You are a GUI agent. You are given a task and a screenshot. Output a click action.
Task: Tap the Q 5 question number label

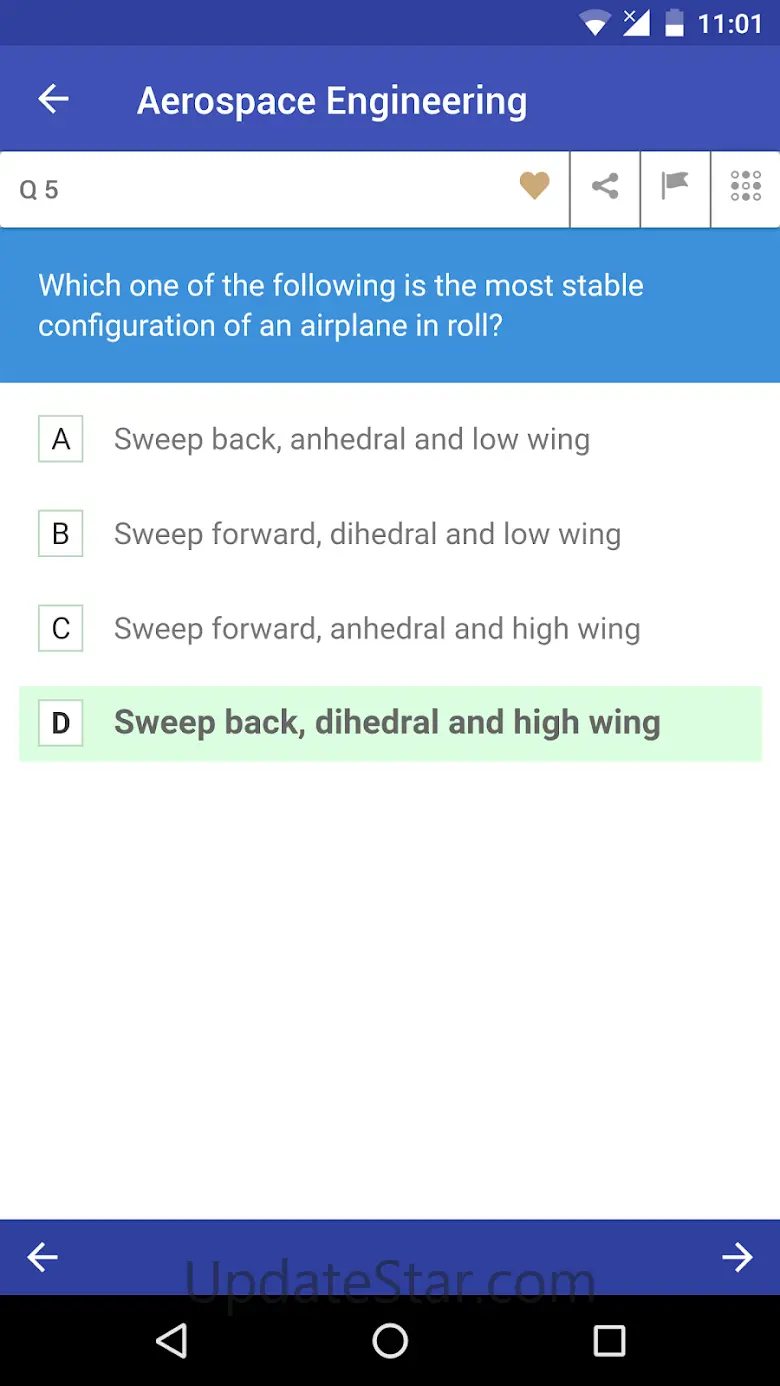point(39,190)
